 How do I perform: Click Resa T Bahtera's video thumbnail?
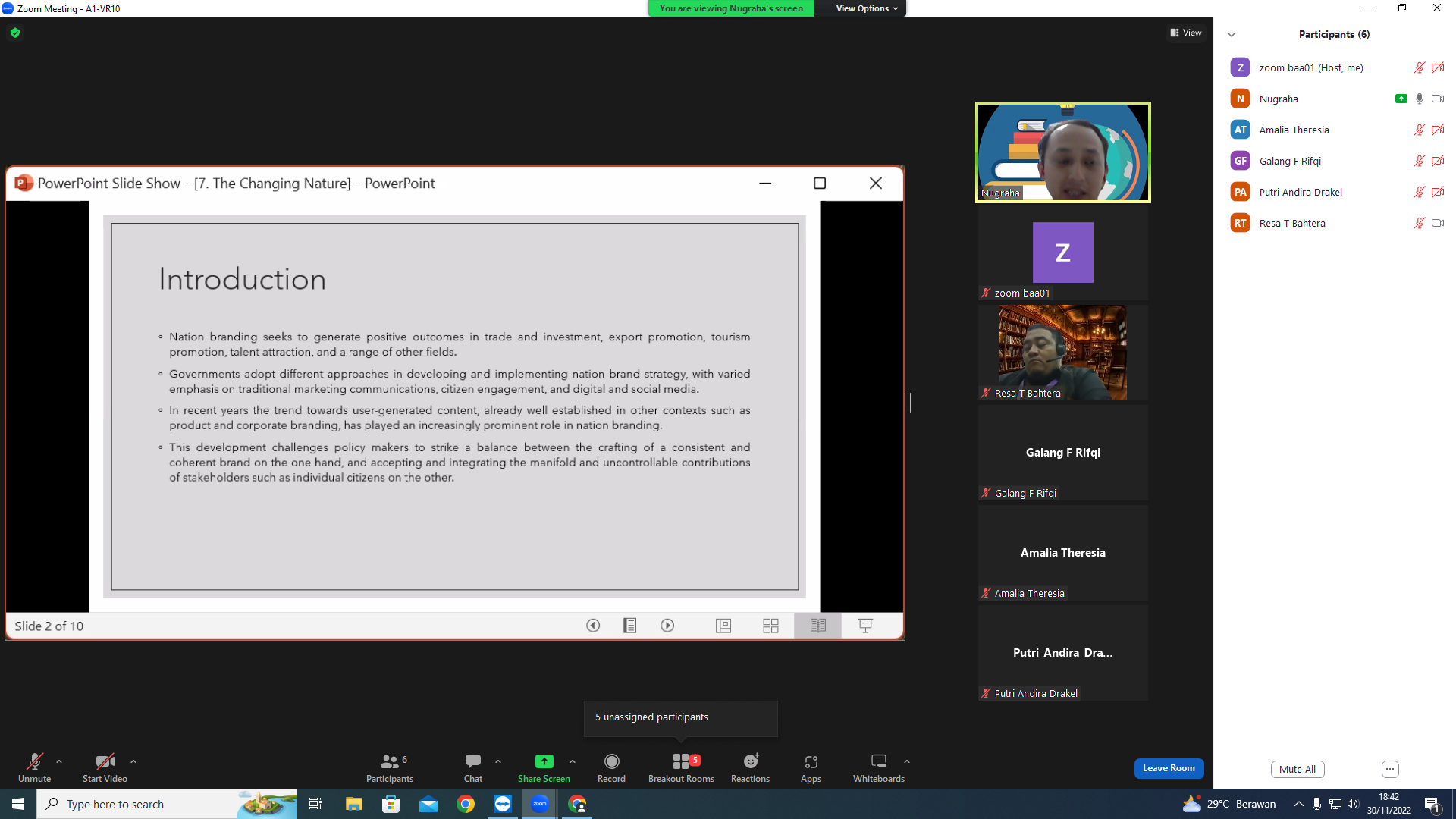(1062, 353)
